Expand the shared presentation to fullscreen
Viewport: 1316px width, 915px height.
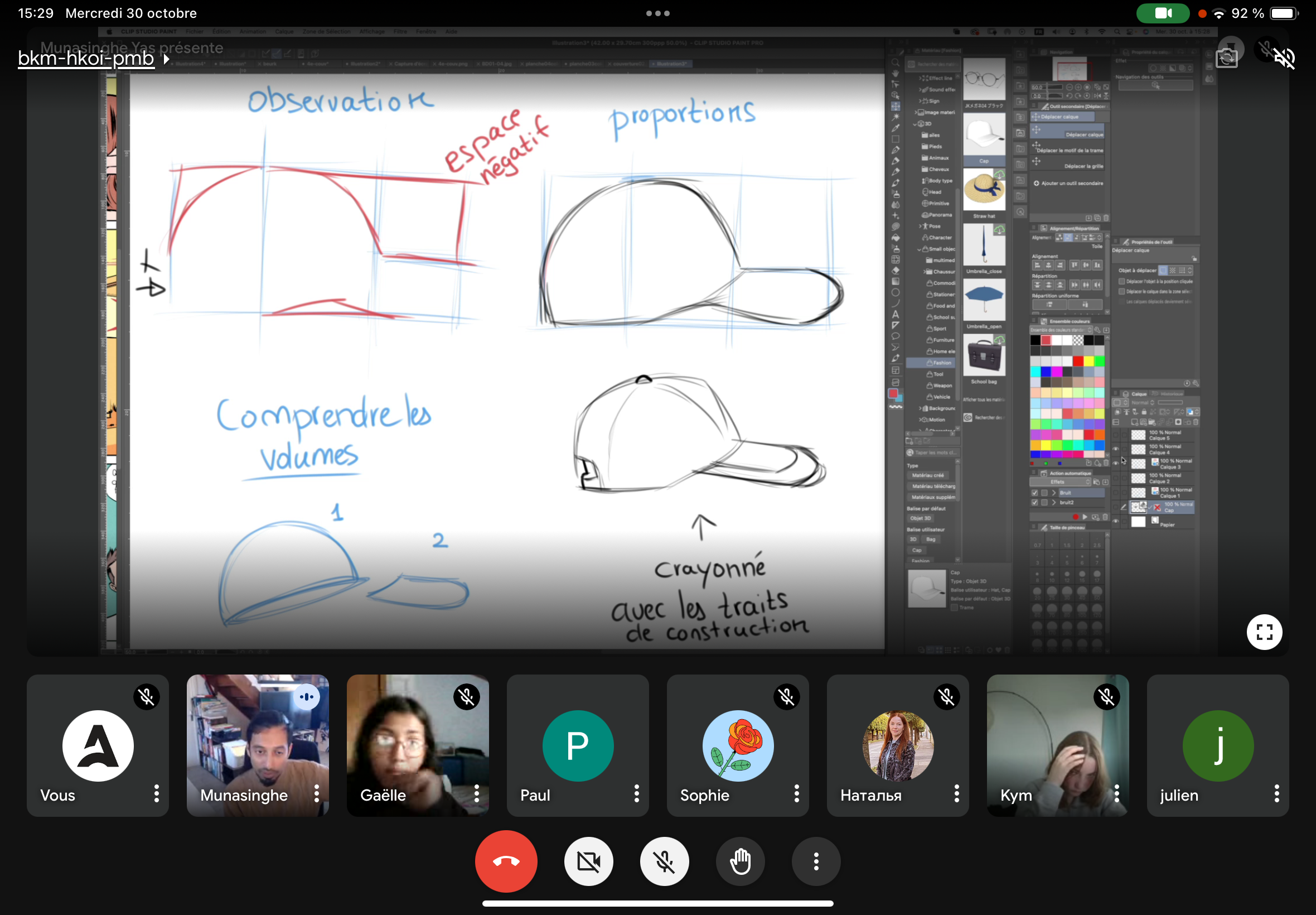[1264, 632]
